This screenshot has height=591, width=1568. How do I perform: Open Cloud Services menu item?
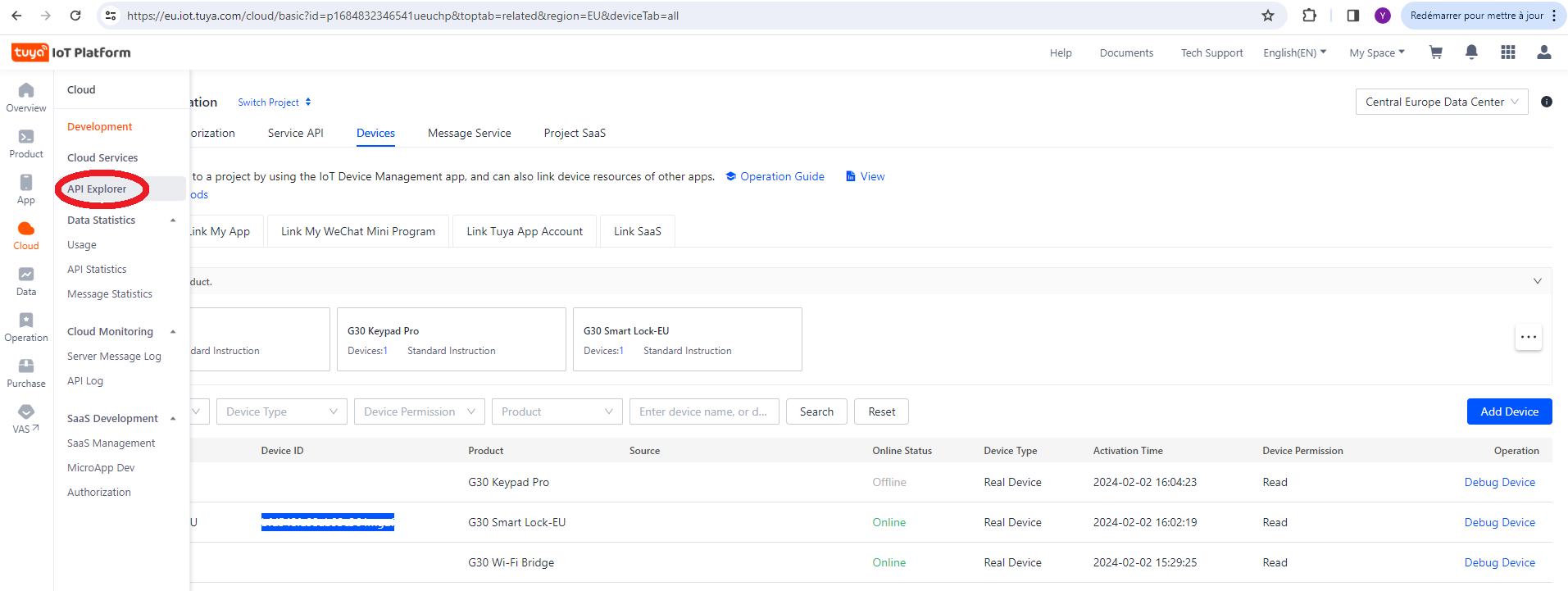102,158
